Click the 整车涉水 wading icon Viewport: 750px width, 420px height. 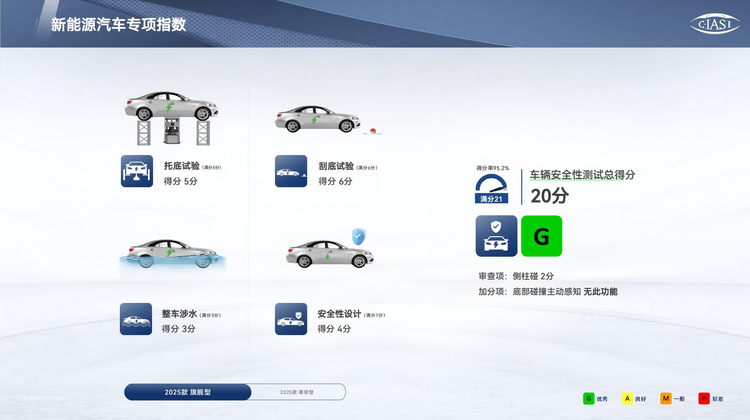click(x=137, y=319)
